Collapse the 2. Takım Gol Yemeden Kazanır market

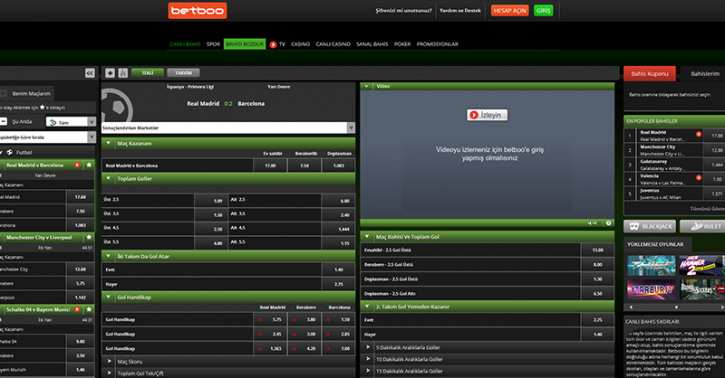(x=367, y=306)
